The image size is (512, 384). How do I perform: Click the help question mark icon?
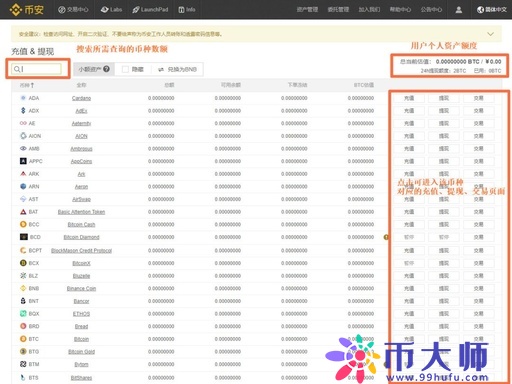click(106, 69)
